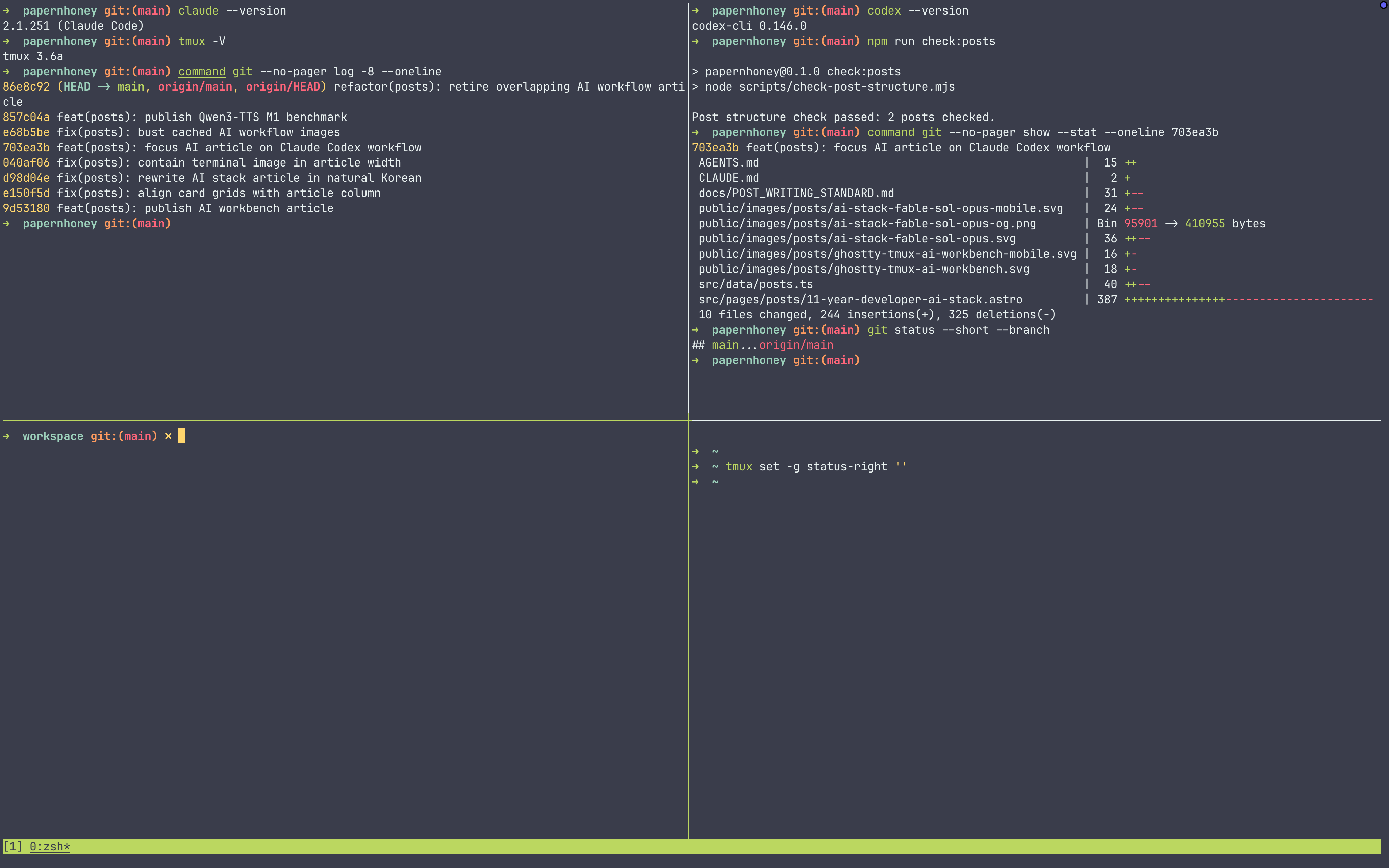Click the tmux set -g status-right command line

(816, 467)
